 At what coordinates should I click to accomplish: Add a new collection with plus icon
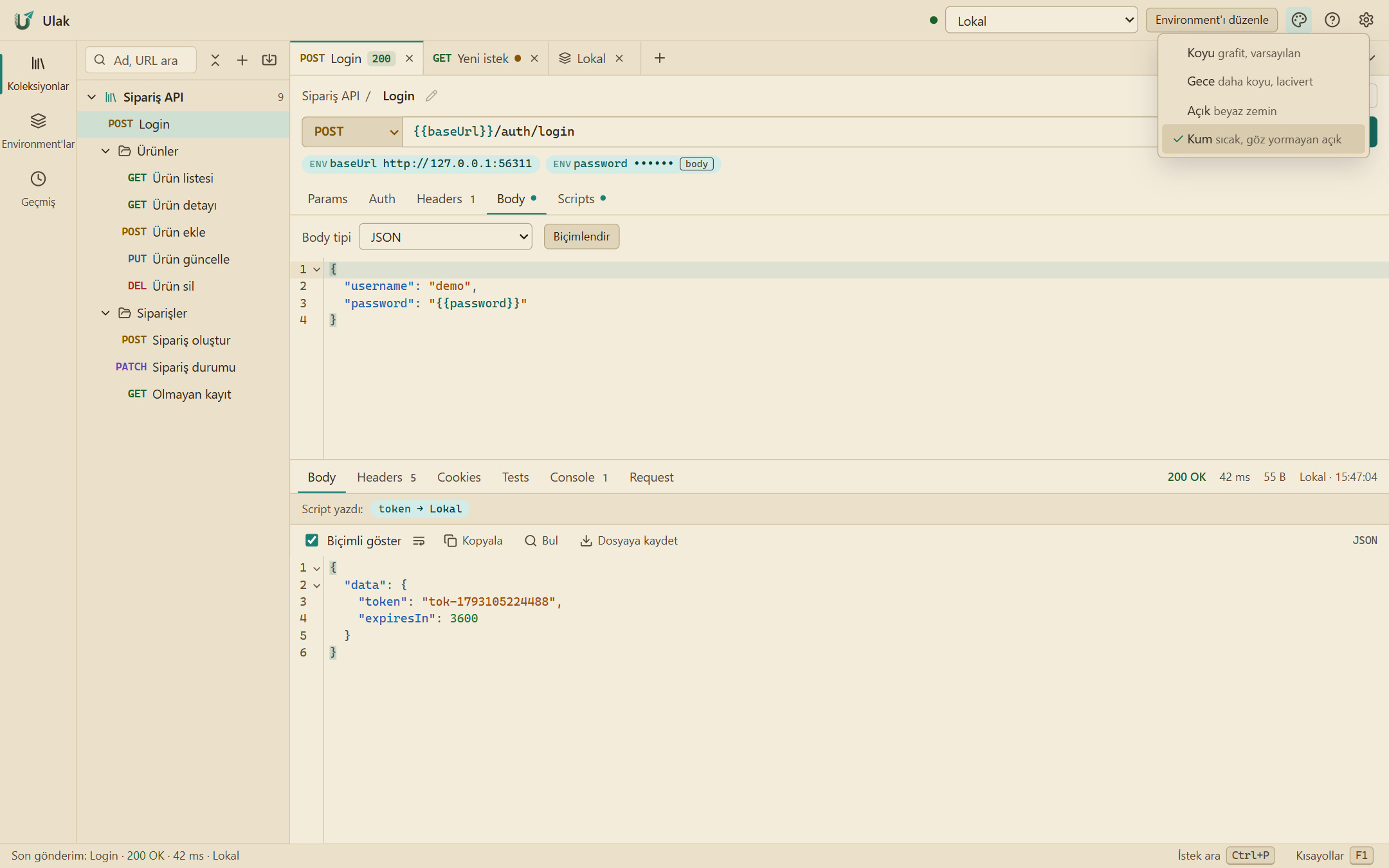tap(242, 60)
